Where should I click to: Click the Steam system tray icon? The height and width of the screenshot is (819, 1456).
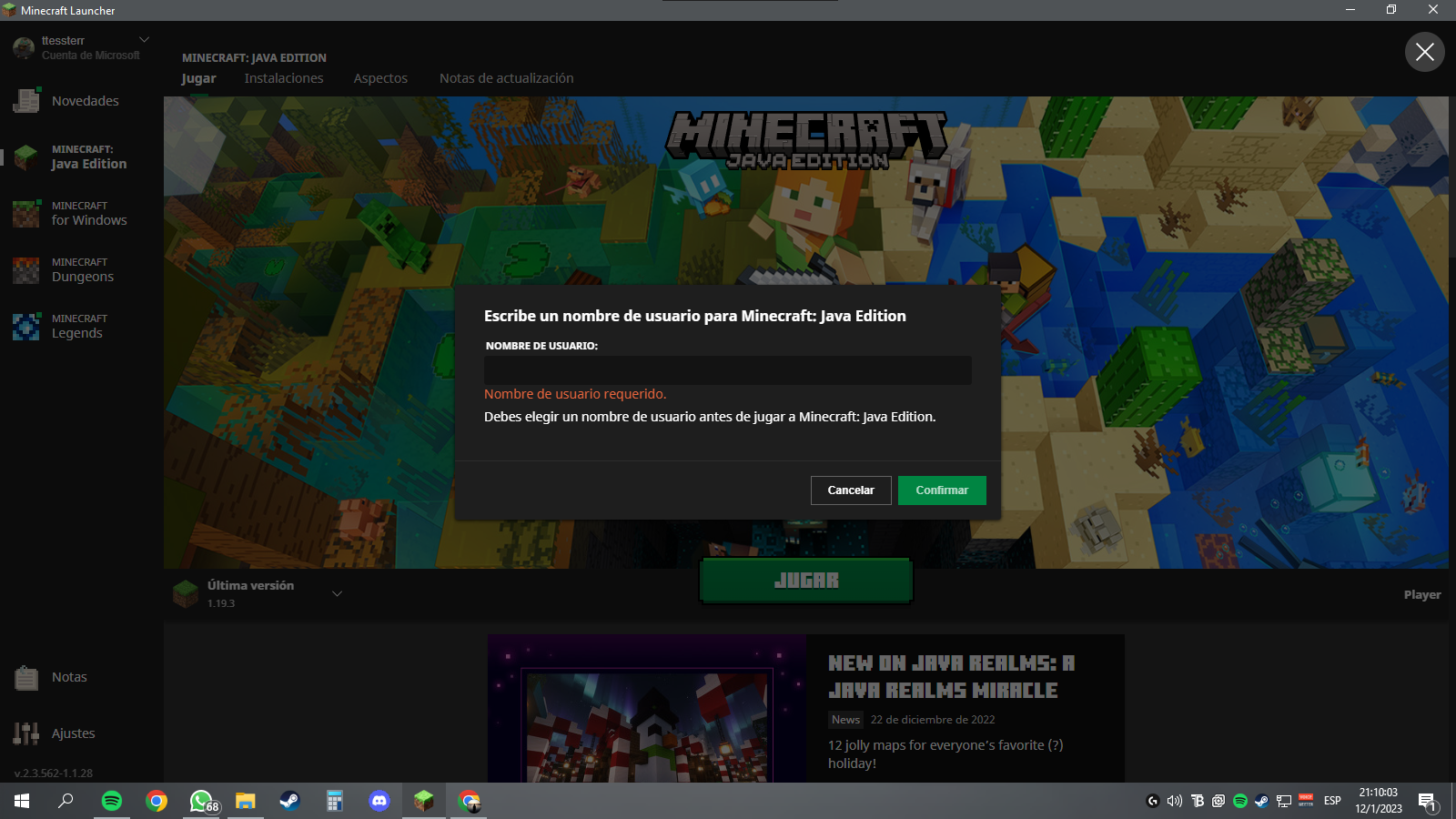(x=1261, y=801)
